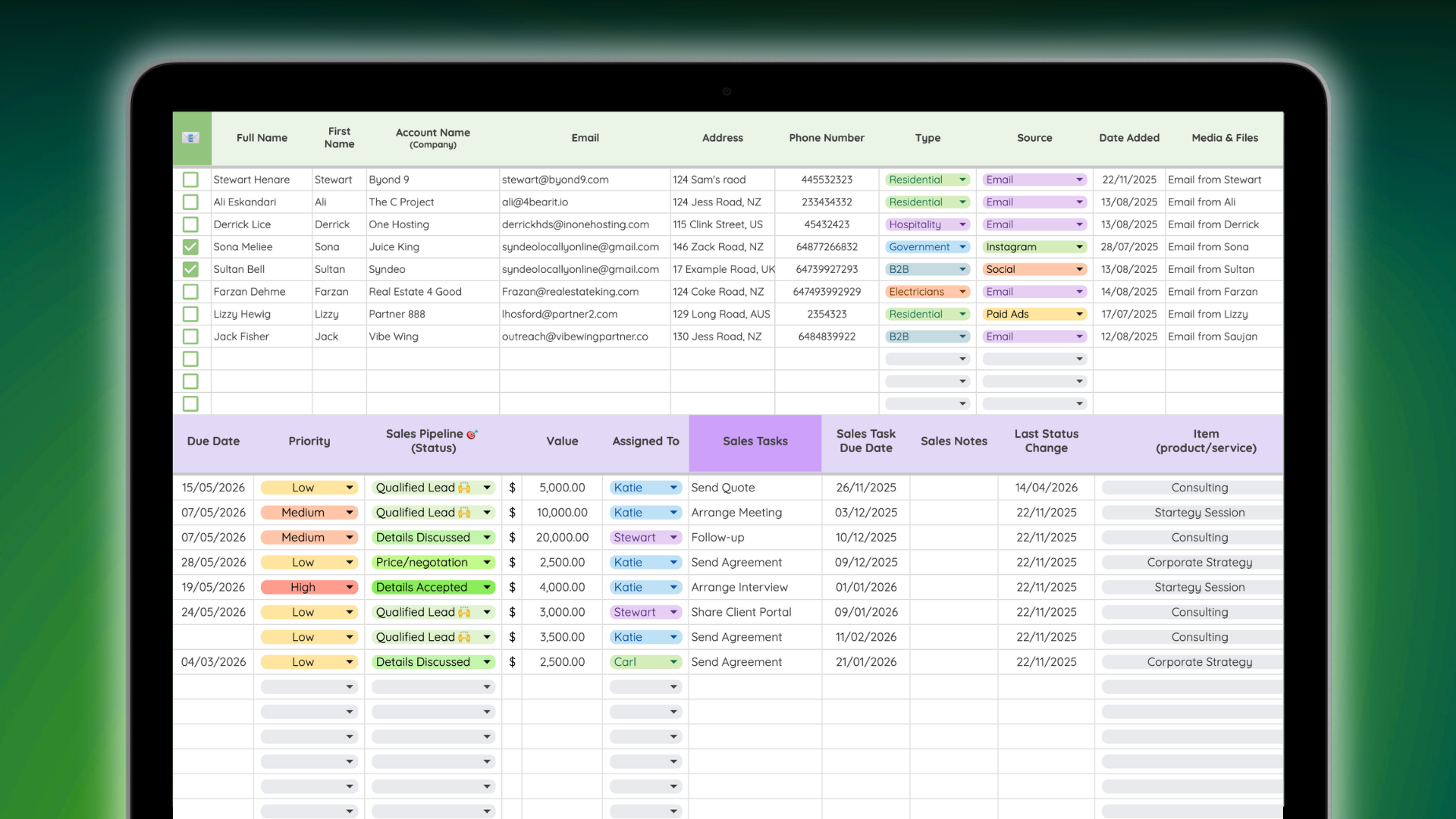Check the box next to Derrick Lice
This screenshot has width=1456, height=819.
pos(190,224)
